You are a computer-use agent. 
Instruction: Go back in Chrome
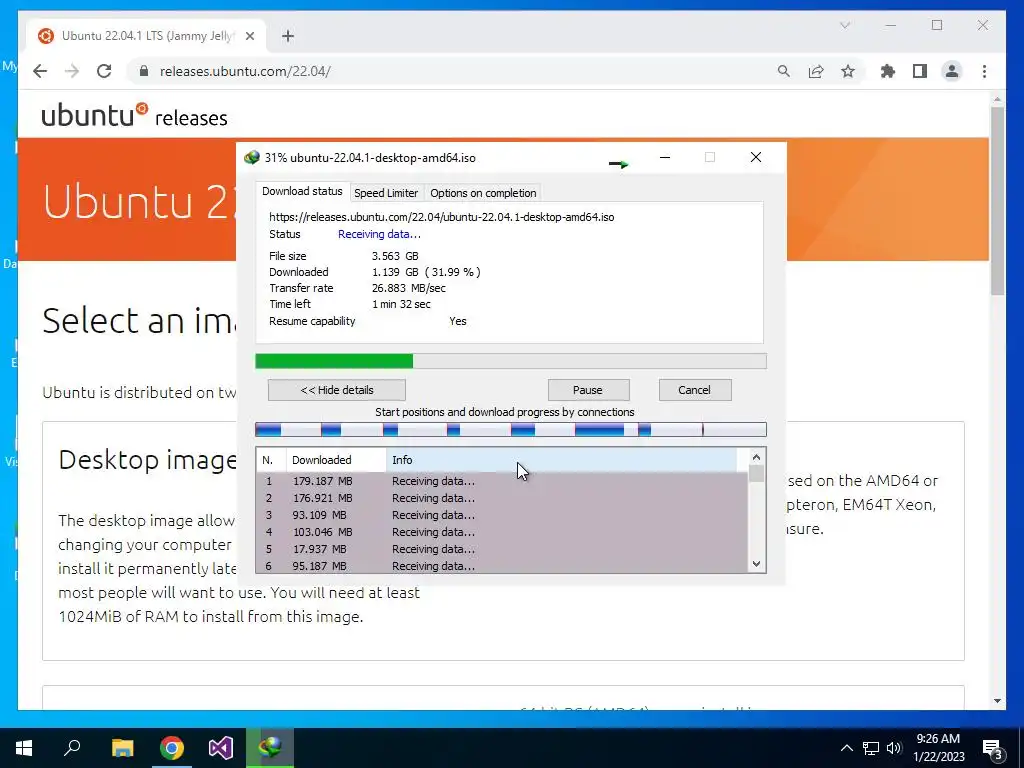40,71
